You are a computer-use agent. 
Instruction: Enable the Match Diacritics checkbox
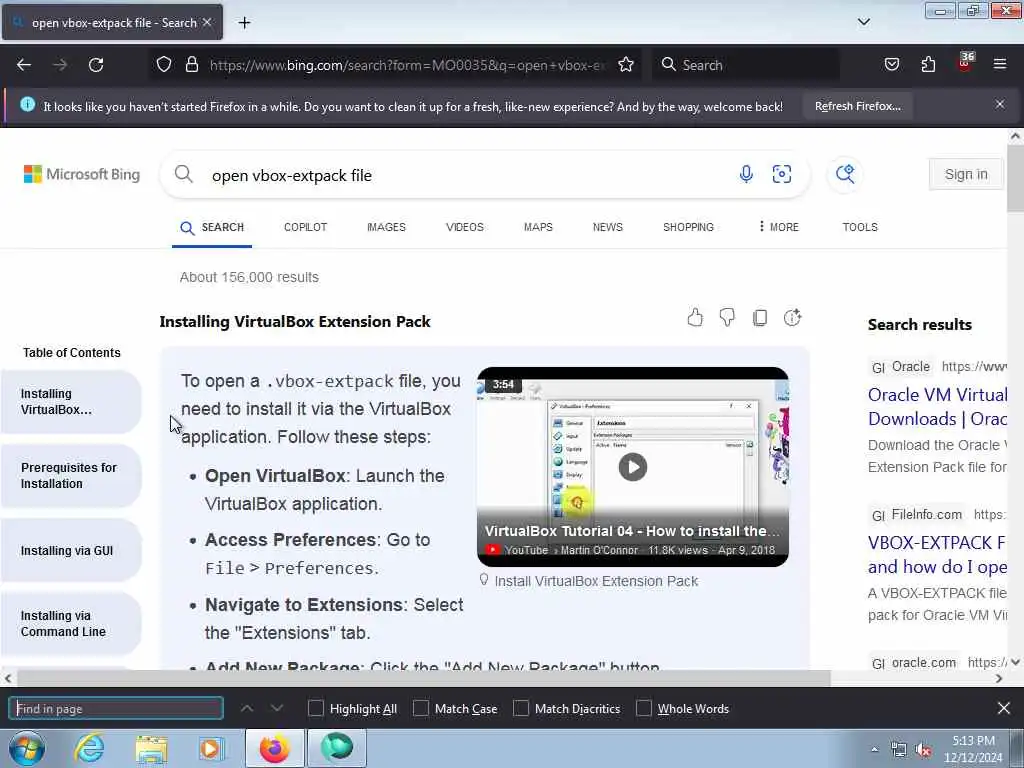click(x=520, y=708)
